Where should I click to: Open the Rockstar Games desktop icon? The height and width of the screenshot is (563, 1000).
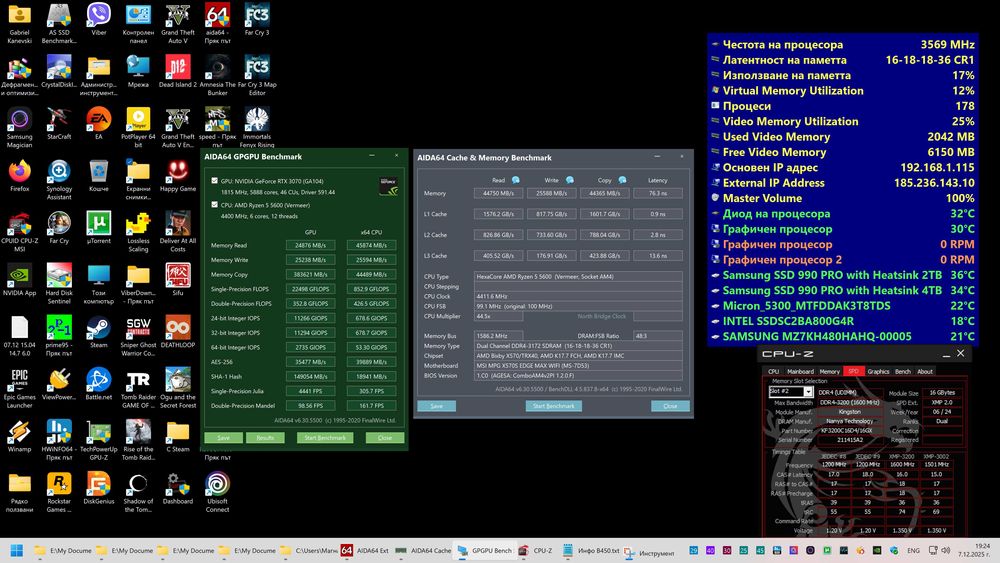click(59, 493)
